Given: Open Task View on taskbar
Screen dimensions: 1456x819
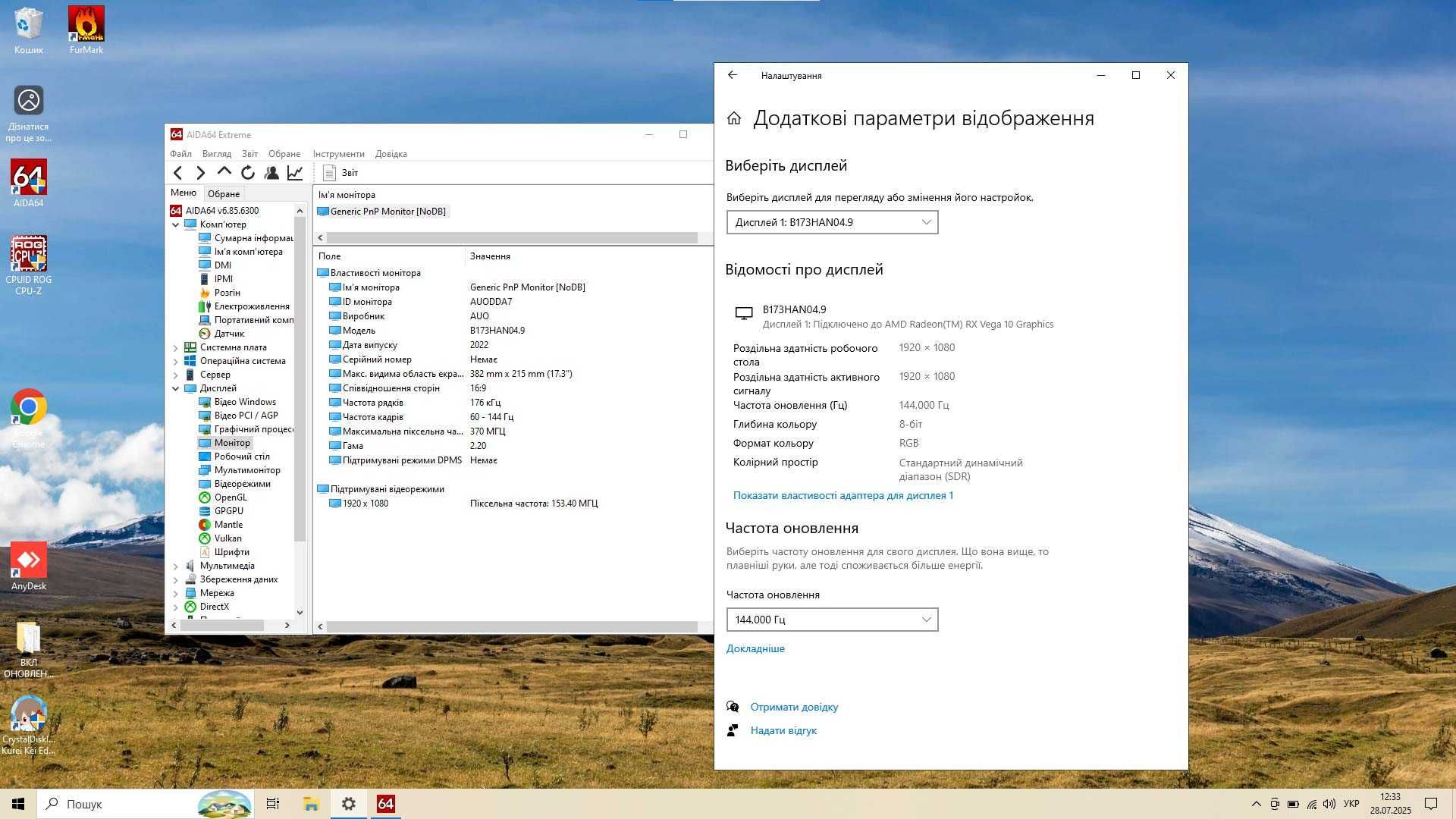Looking at the screenshot, I should click(273, 804).
